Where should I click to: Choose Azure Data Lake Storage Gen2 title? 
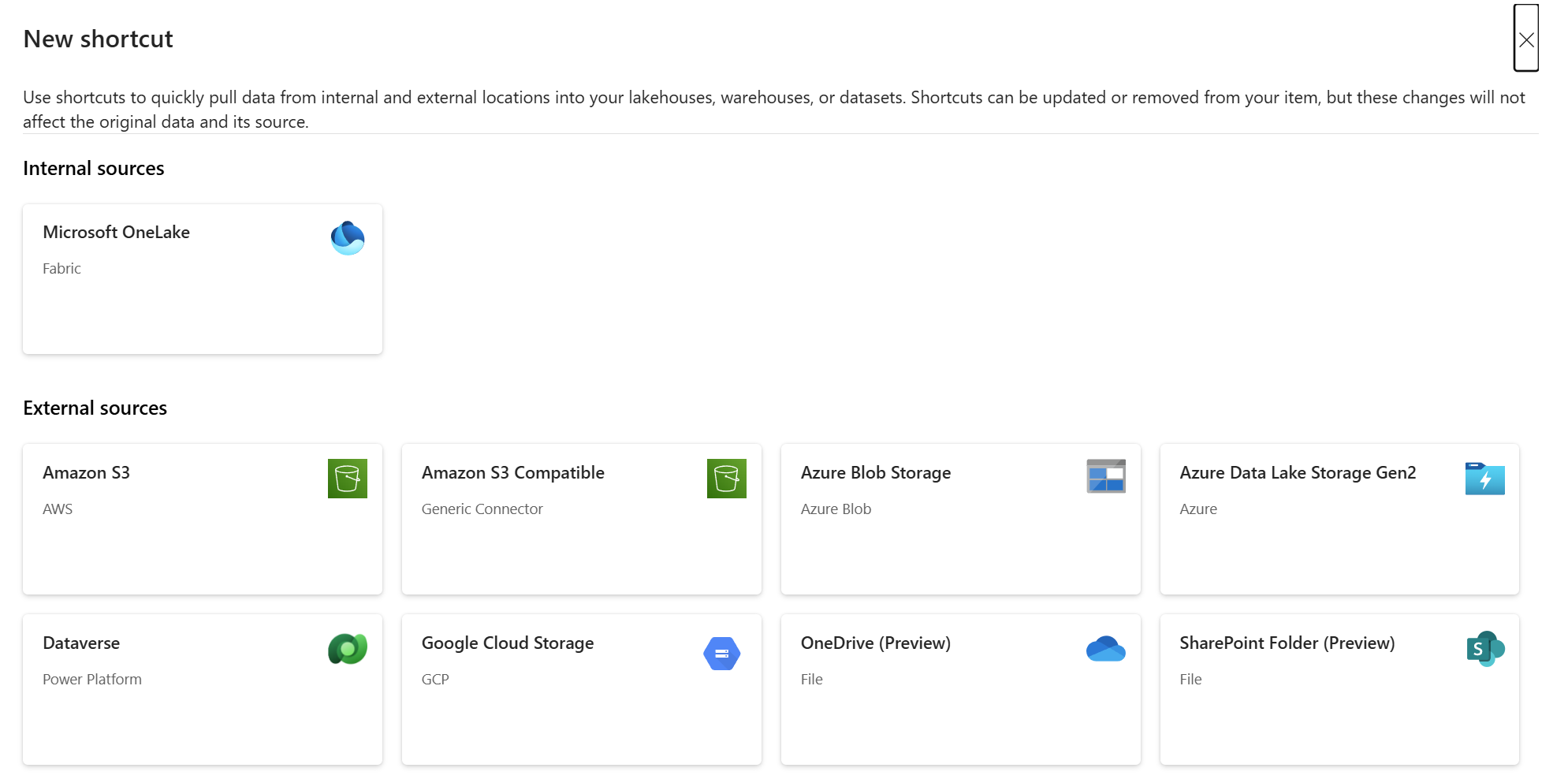pyautogui.click(x=1297, y=472)
